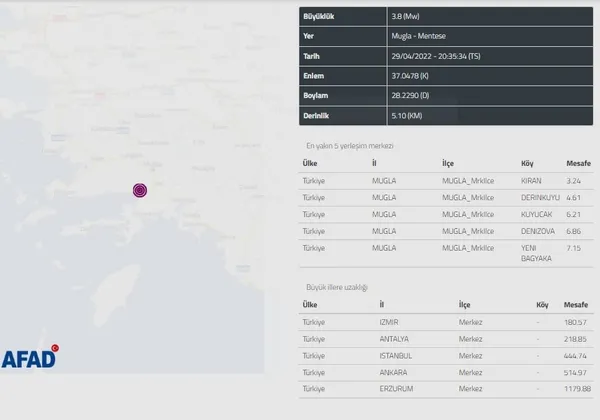Click the distance value 3.24

(573, 181)
